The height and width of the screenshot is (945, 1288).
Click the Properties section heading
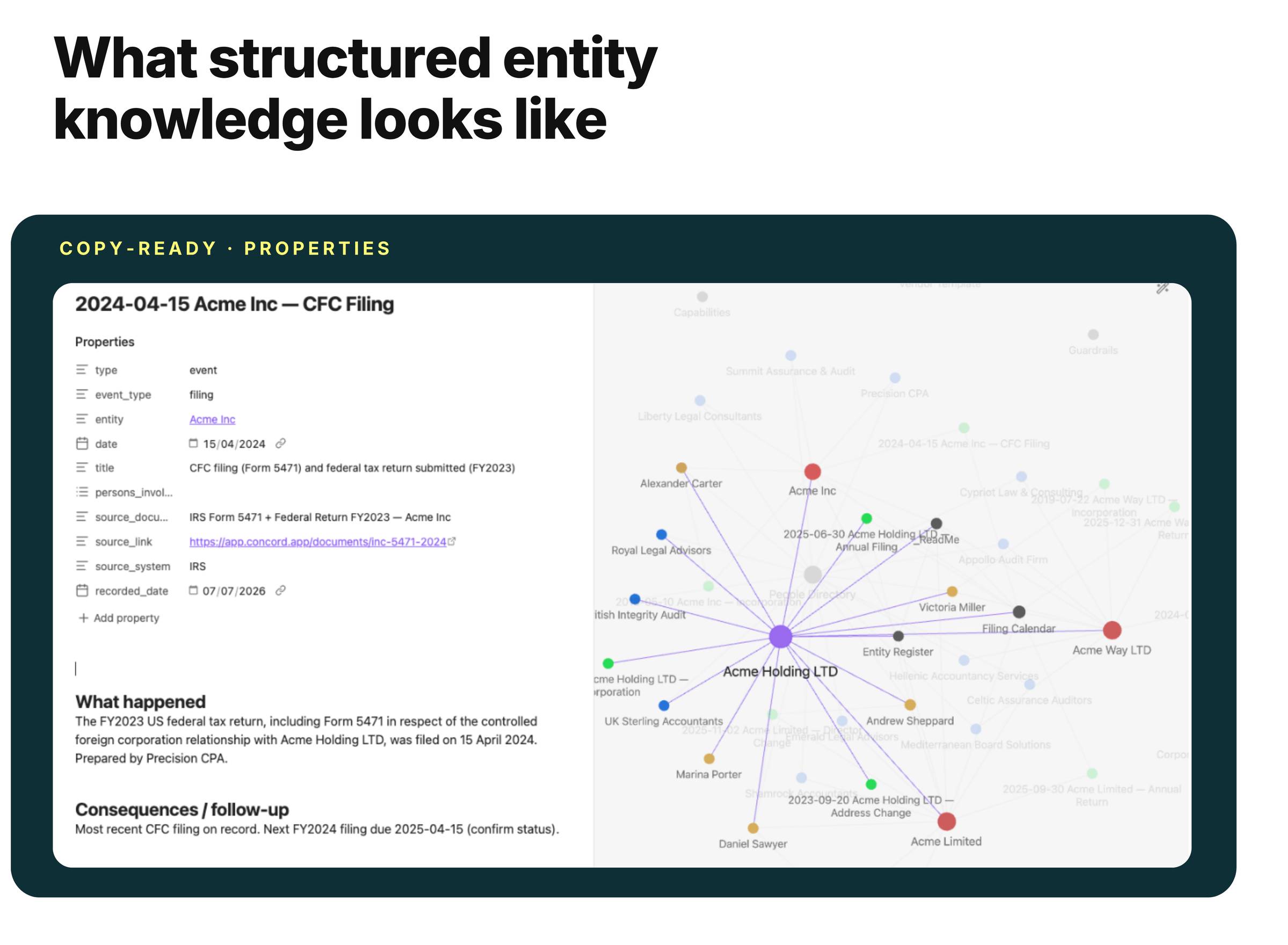(x=105, y=341)
